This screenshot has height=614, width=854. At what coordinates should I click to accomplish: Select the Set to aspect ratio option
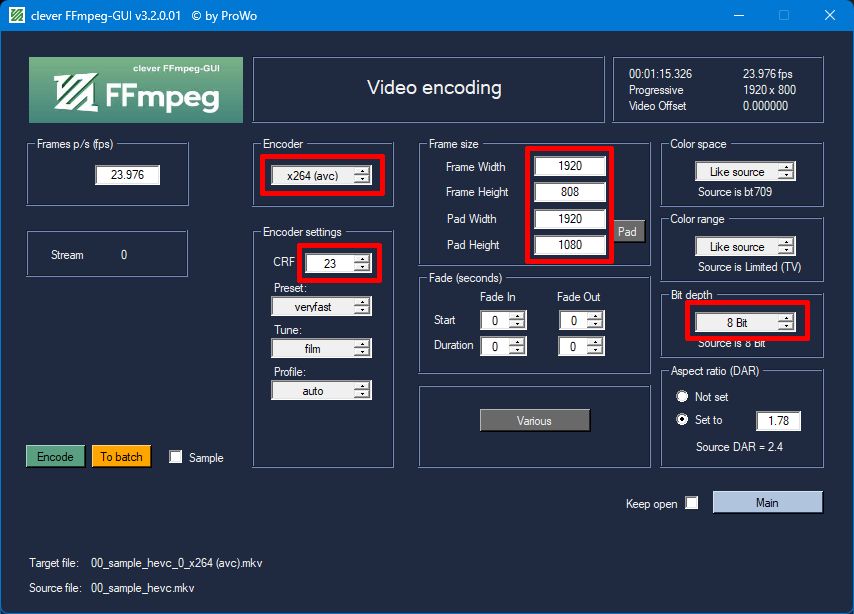(x=682, y=420)
